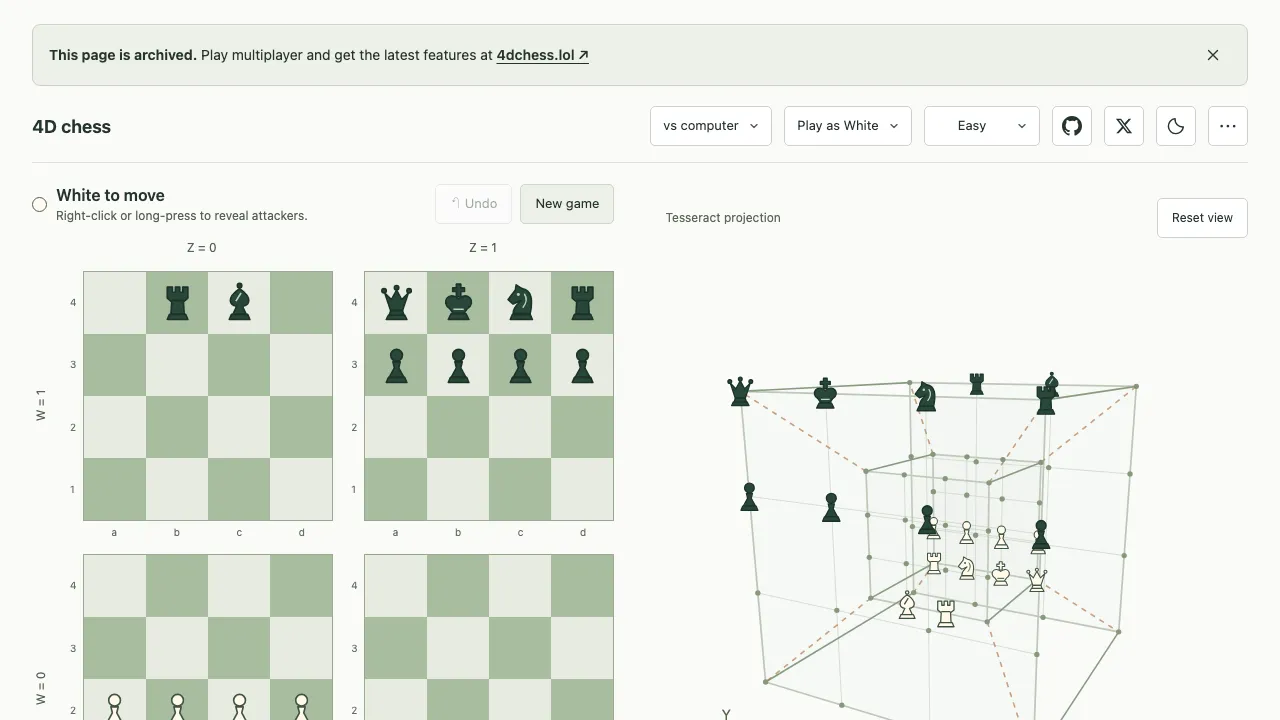The width and height of the screenshot is (1280, 720).
Task: Click the "Z = 0" board heading
Action: click(202, 247)
